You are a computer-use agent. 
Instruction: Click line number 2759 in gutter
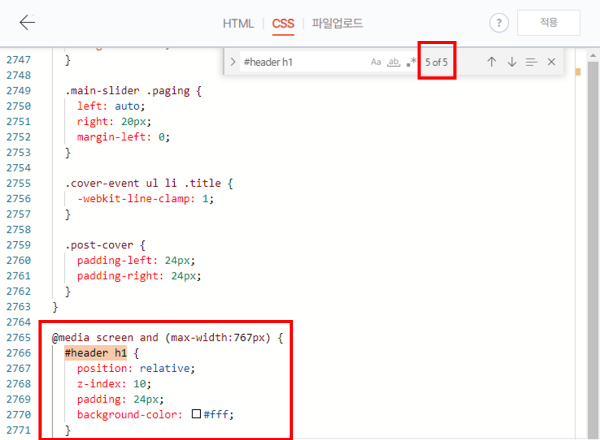point(18,245)
